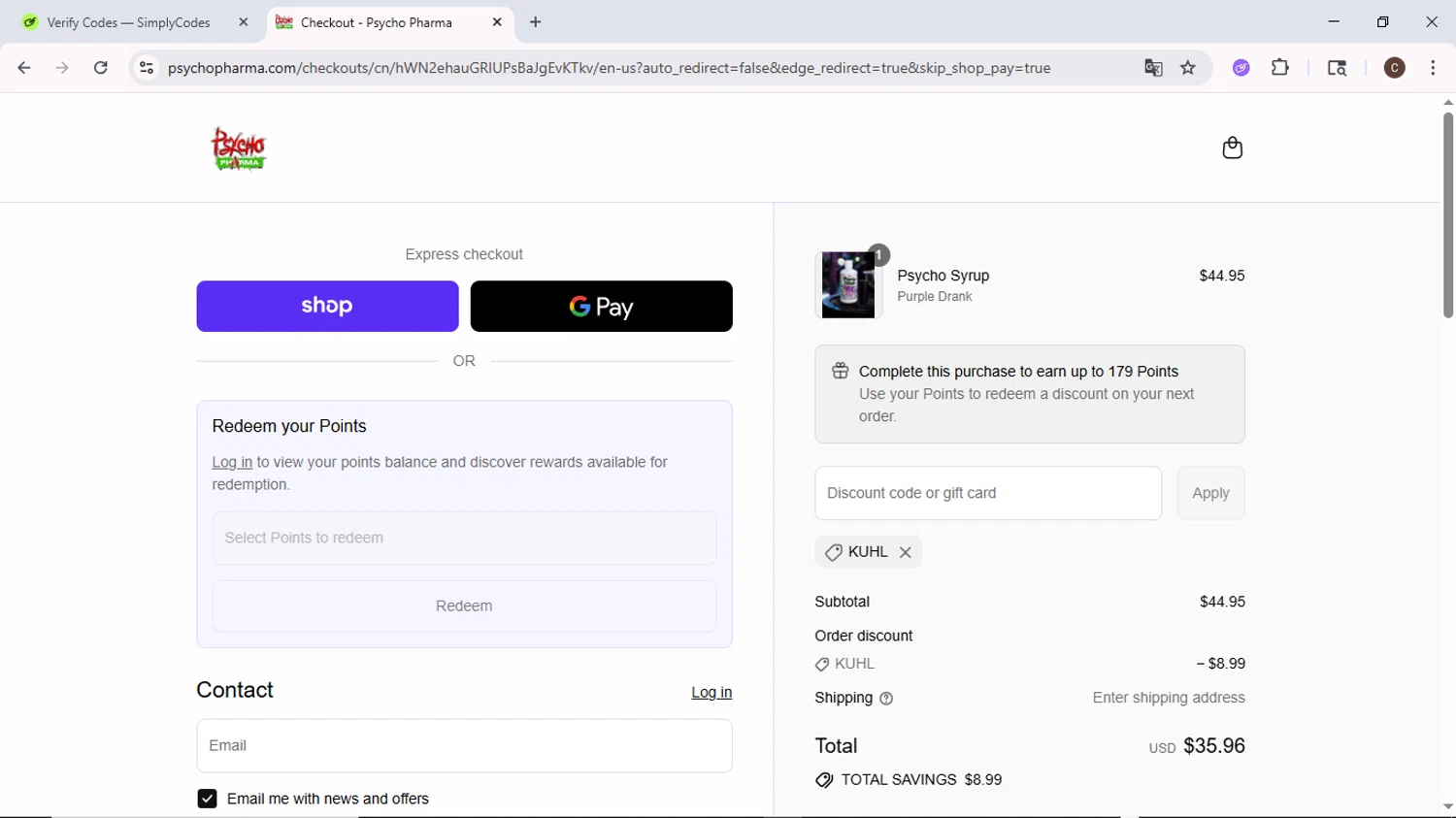1456x818 pixels.
Task: Click 'Complete this purchase to earn up to 179 Points'
Action: point(1018,372)
